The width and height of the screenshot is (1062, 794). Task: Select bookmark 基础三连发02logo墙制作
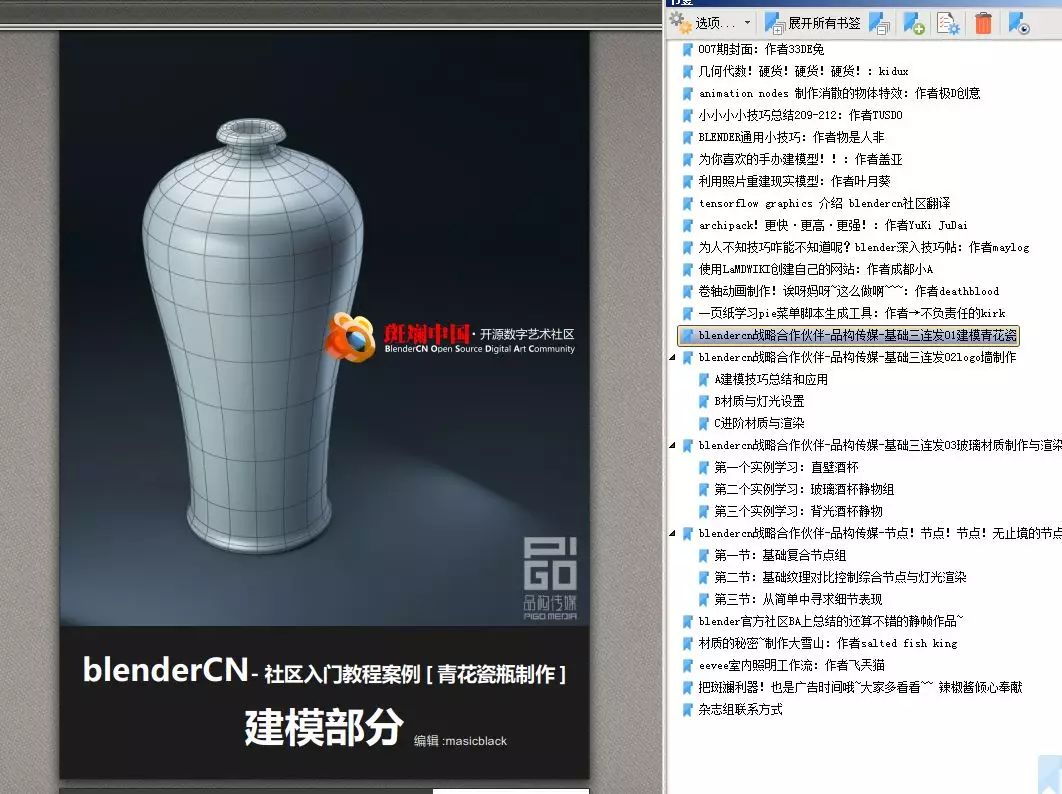(x=857, y=357)
